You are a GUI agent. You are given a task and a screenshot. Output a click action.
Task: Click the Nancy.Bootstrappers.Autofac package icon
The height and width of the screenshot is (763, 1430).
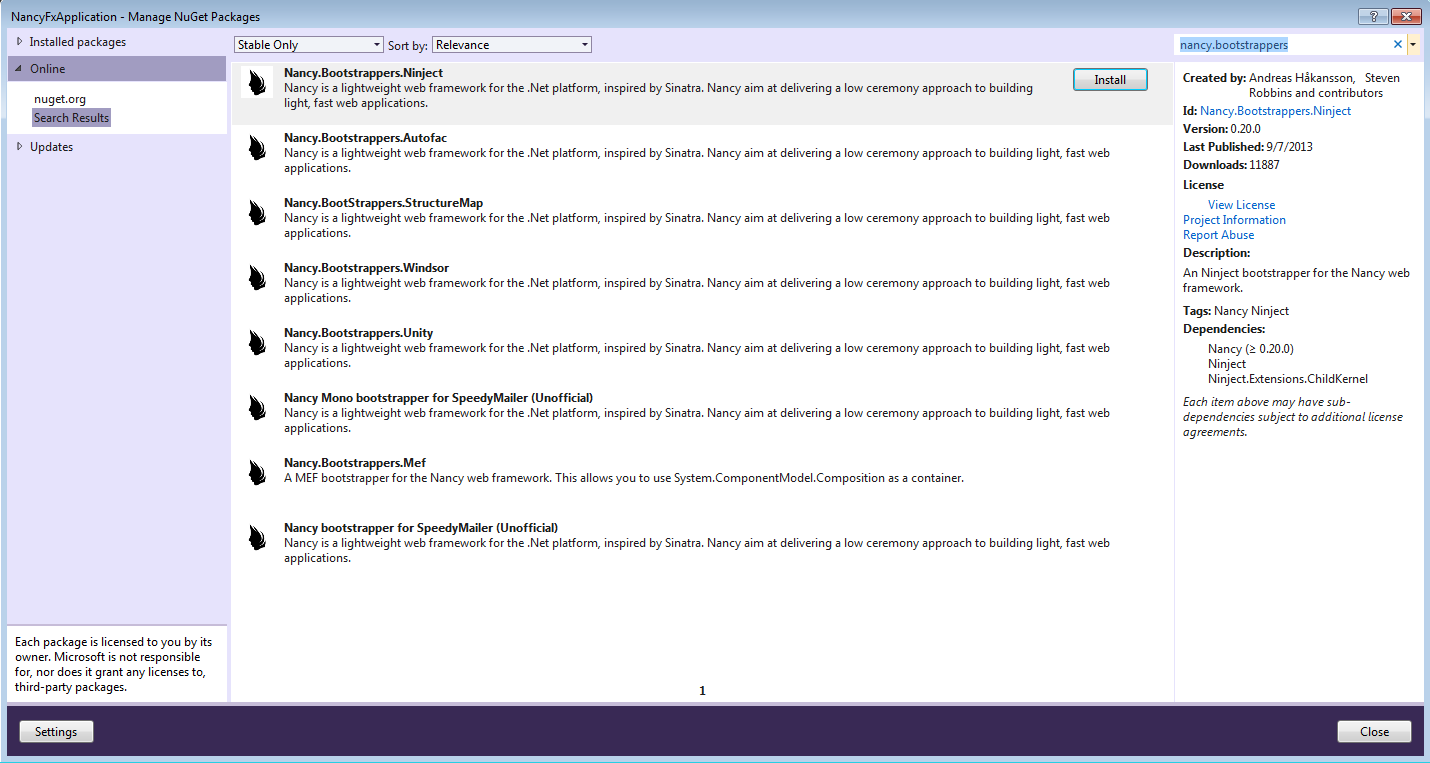point(257,147)
